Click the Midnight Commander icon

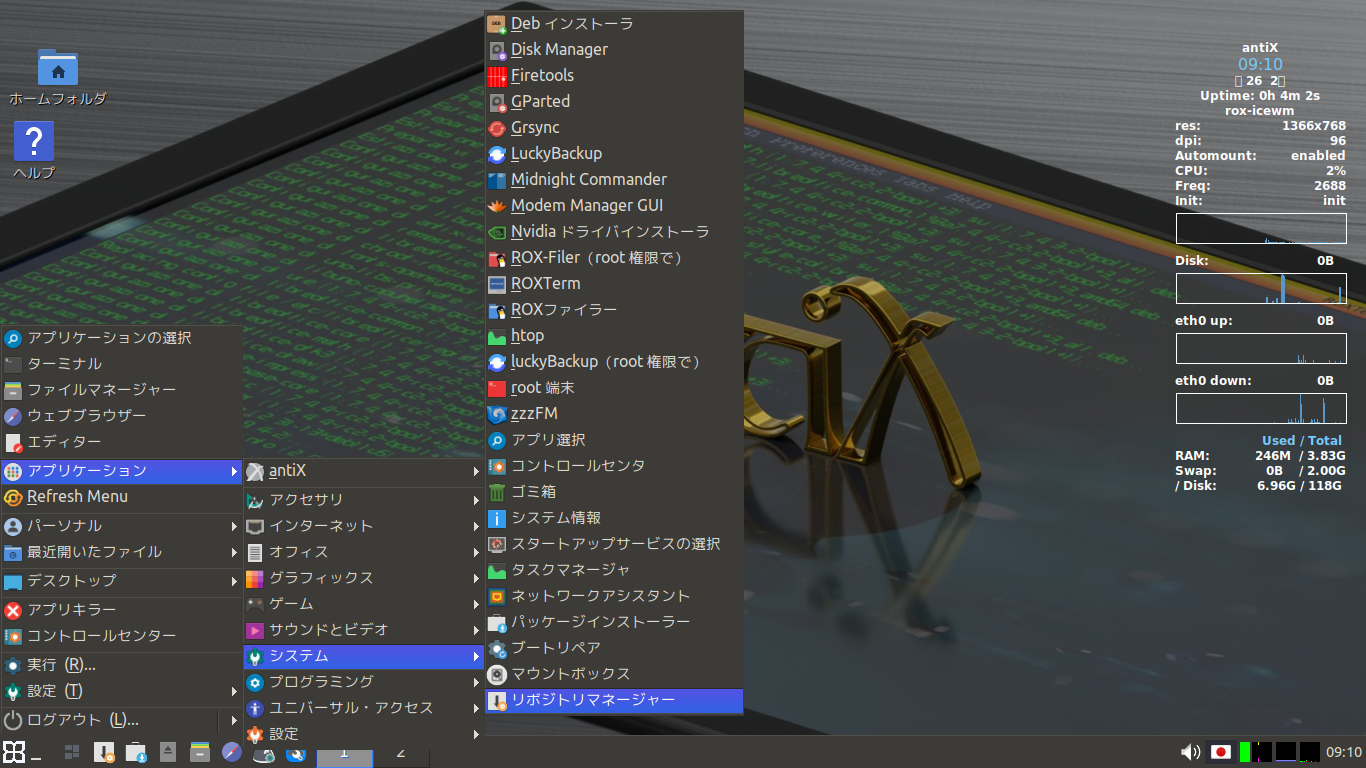coord(497,179)
